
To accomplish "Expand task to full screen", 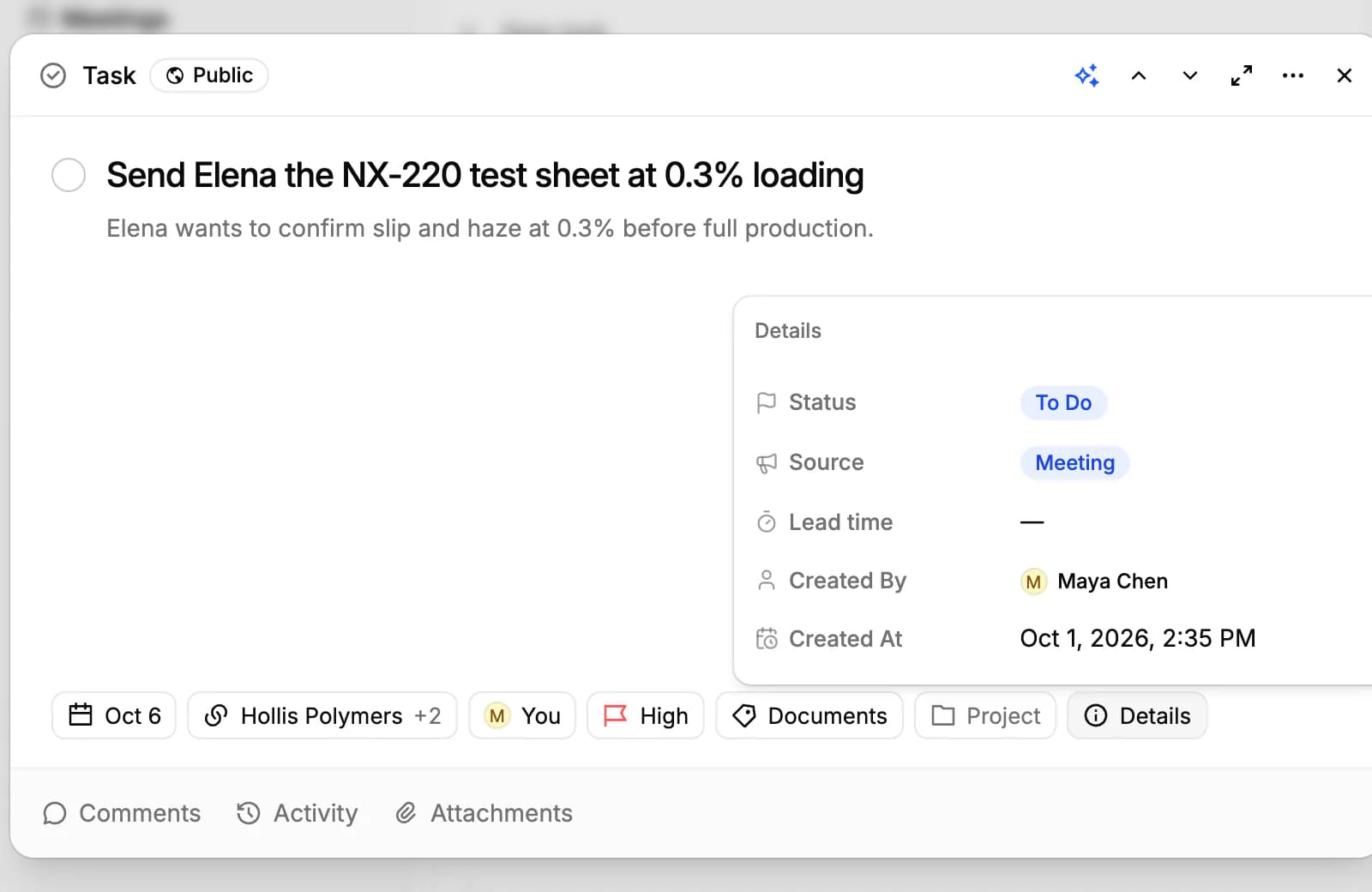I will pos(1242,75).
